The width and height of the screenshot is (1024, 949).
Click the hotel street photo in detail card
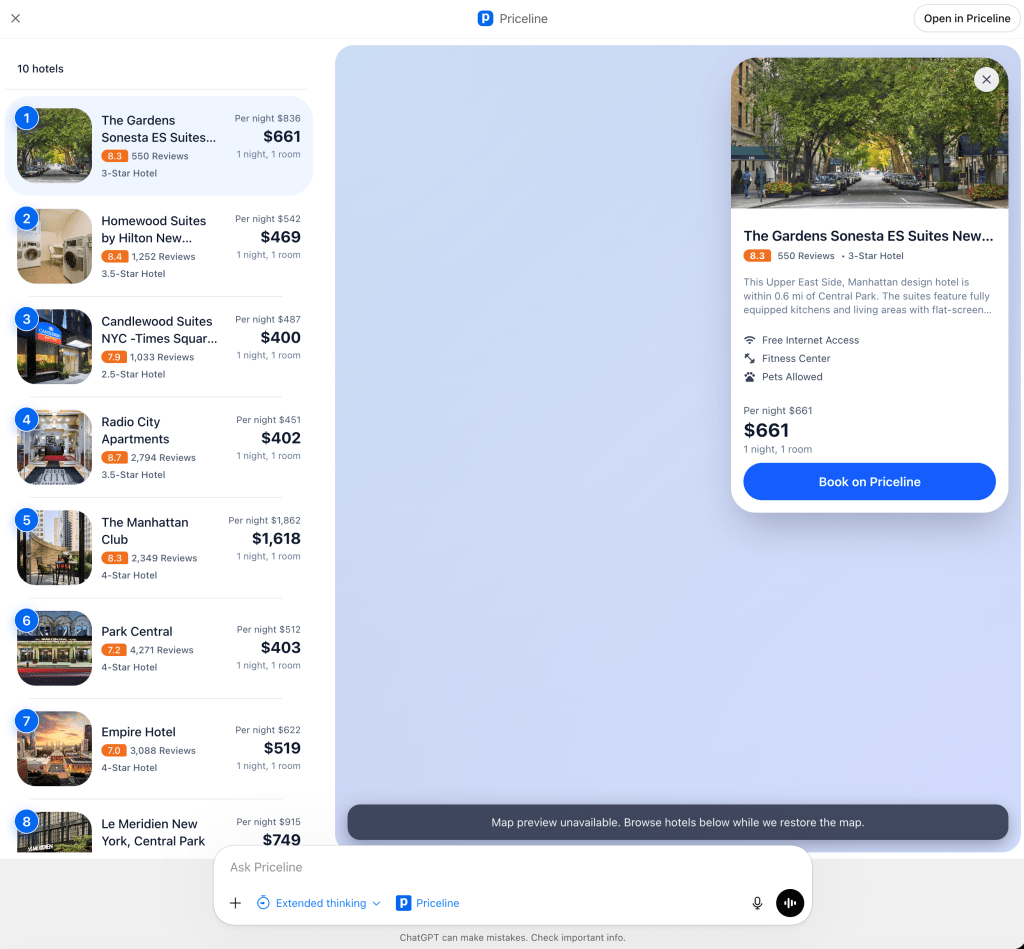(869, 133)
